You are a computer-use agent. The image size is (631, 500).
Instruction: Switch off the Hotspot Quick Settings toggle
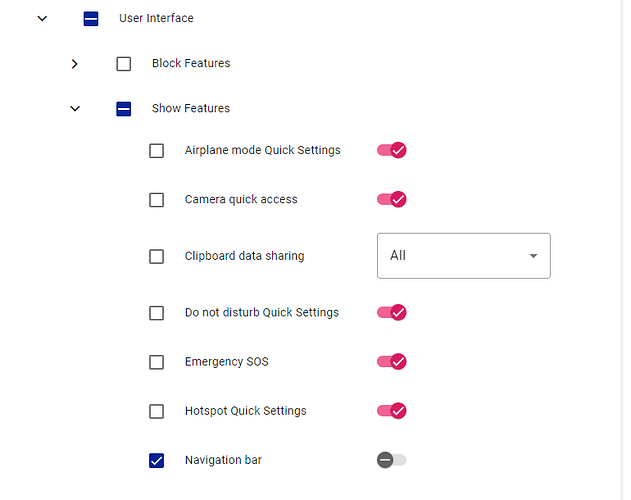(x=392, y=411)
